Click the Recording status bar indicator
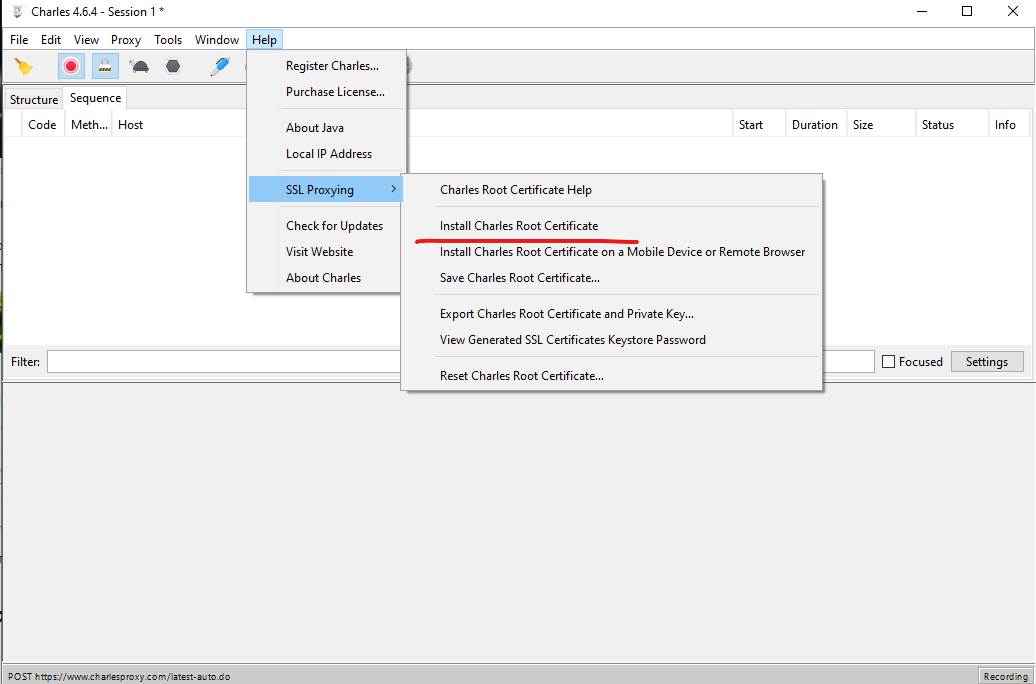The height and width of the screenshot is (684, 1036). [1005, 676]
